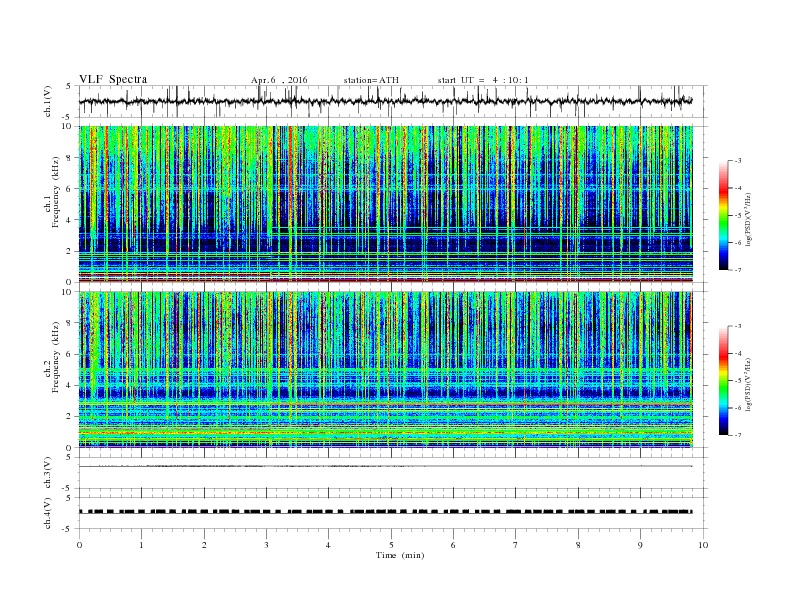
Task: Click the log(PSD) label beside ch.2 colorbar
Action: pyautogui.click(x=749, y=385)
